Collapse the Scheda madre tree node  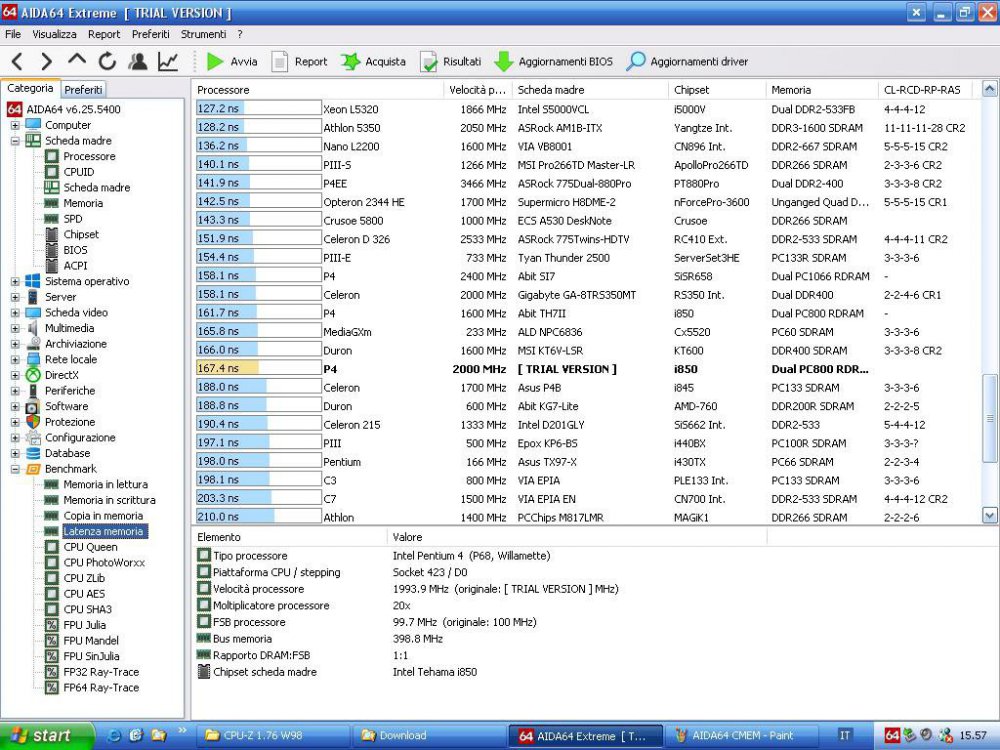15,141
